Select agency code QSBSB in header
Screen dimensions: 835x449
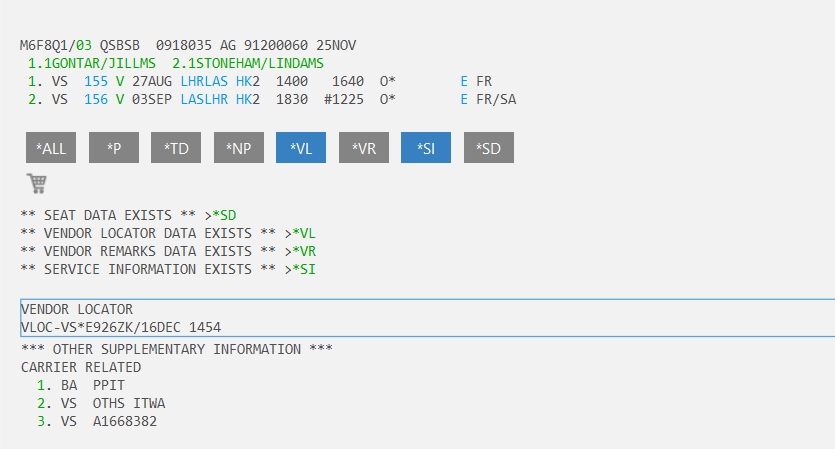pos(120,45)
